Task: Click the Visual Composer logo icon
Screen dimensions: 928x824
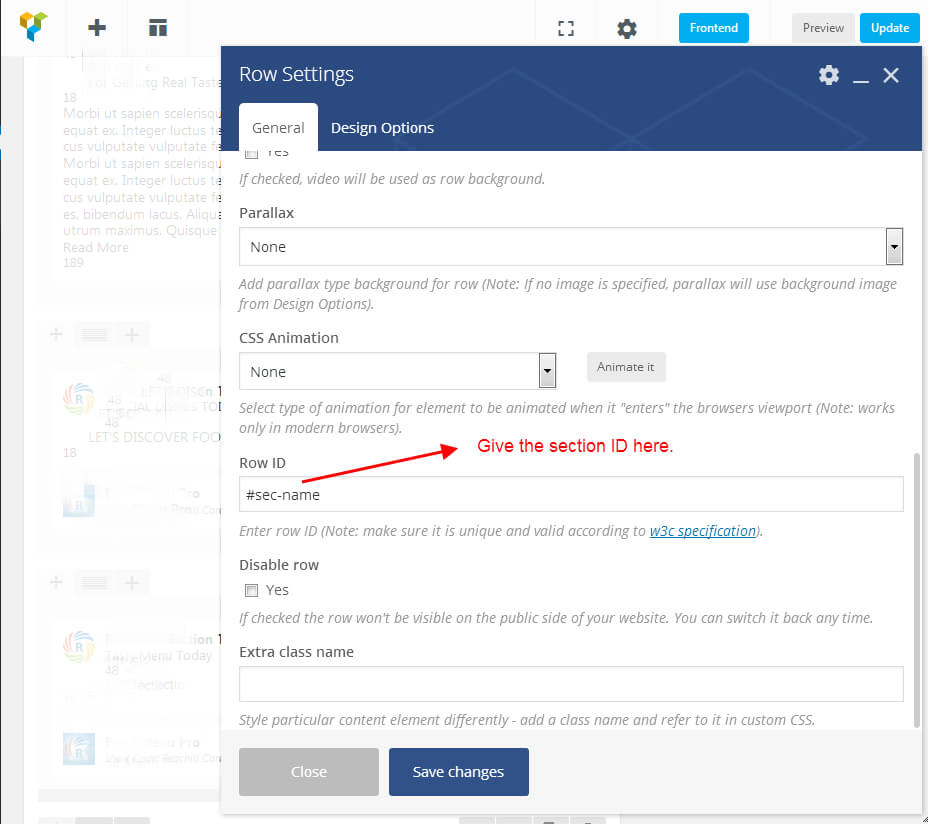Action: [33, 26]
